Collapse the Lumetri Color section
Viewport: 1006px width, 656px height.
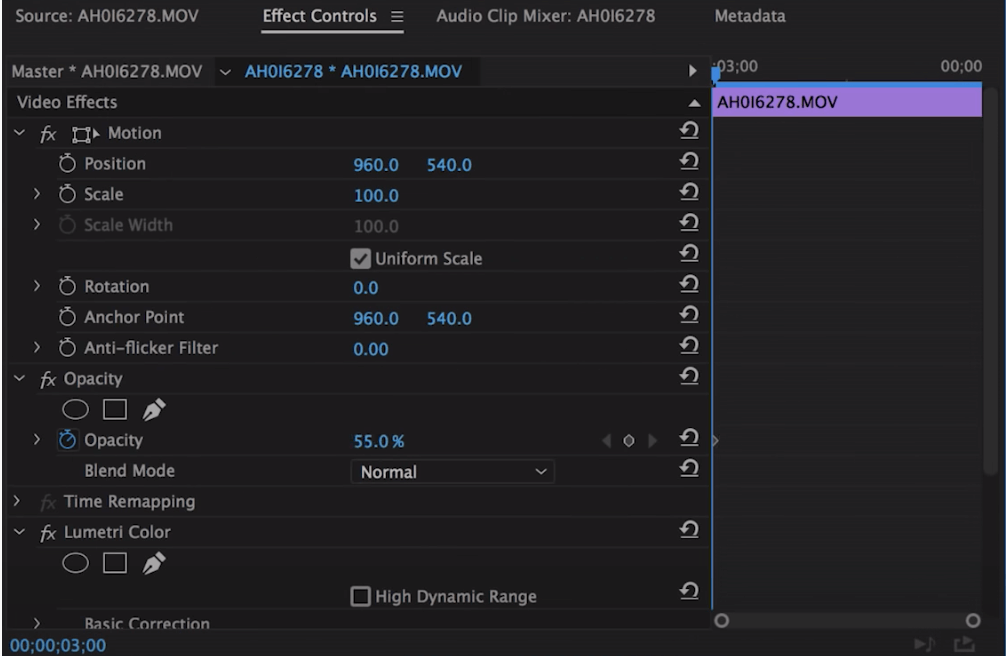(x=19, y=531)
